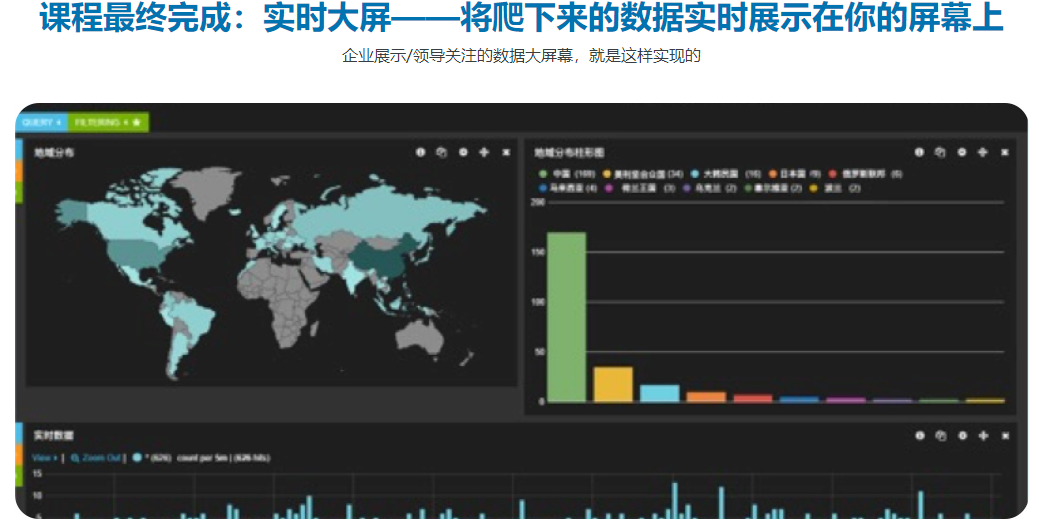This screenshot has height=530, width=1039.
Task: Expand the QUERY section tab
Action: tap(41, 122)
